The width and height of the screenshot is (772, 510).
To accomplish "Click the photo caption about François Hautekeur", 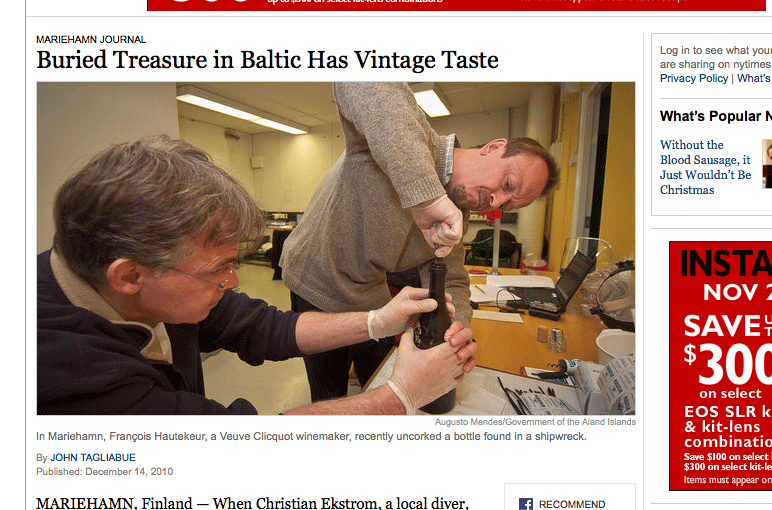I will [x=311, y=437].
